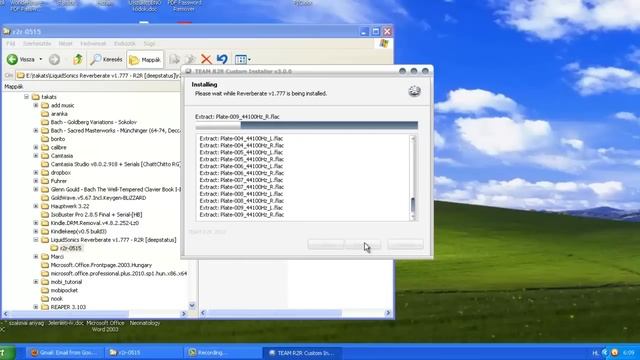
Task: Click the red X delete toolbar icon
Action: tap(206, 60)
